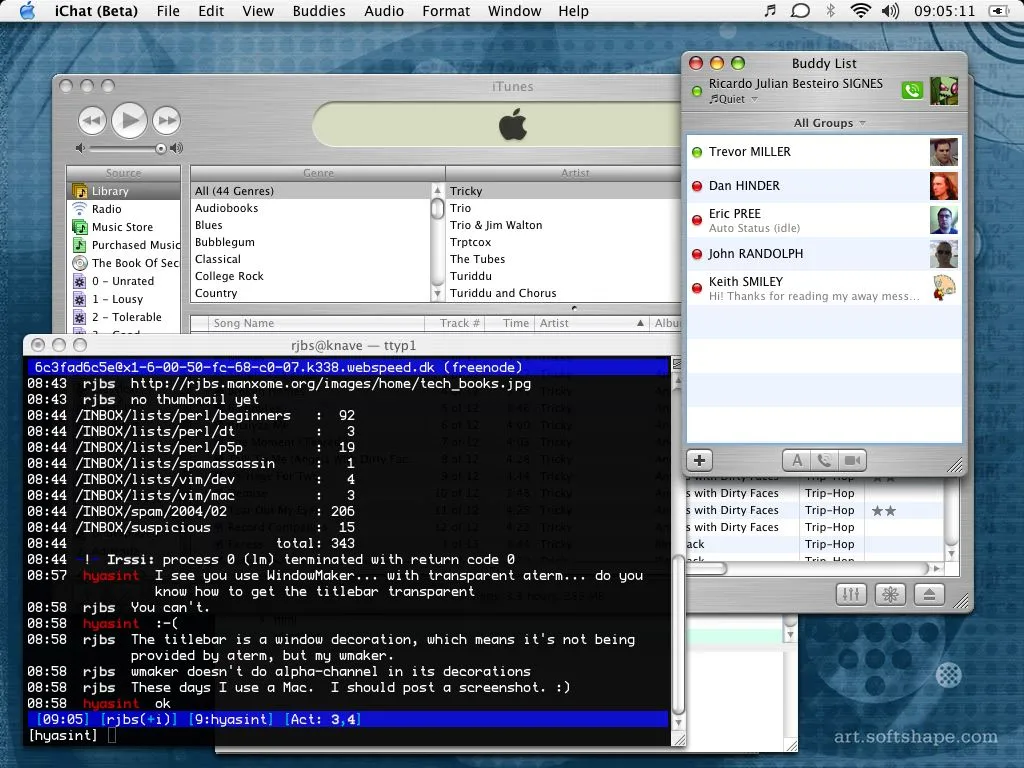Image resolution: width=1024 pixels, height=768 pixels.
Task: Open the Format menu
Action: coord(446,11)
